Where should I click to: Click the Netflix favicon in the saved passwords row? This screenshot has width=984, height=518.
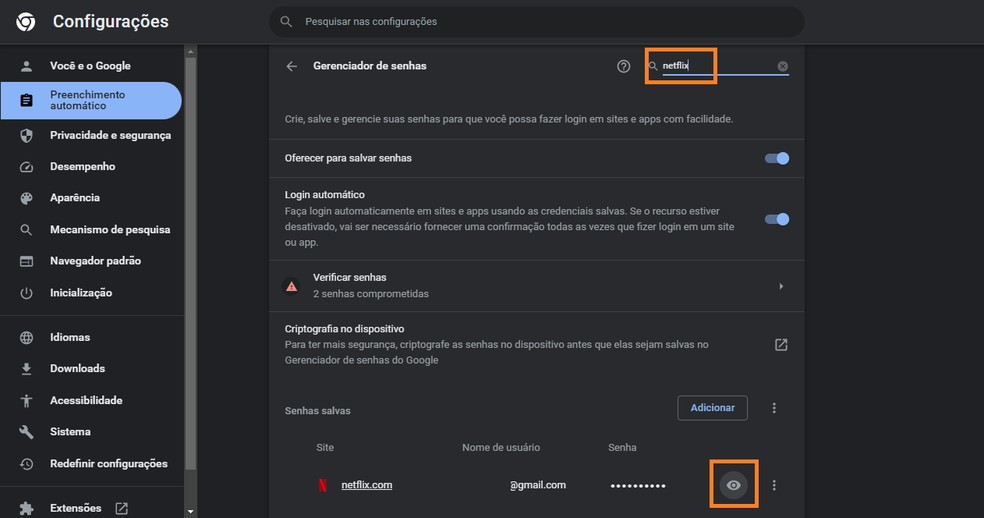(x=323, y=485)
